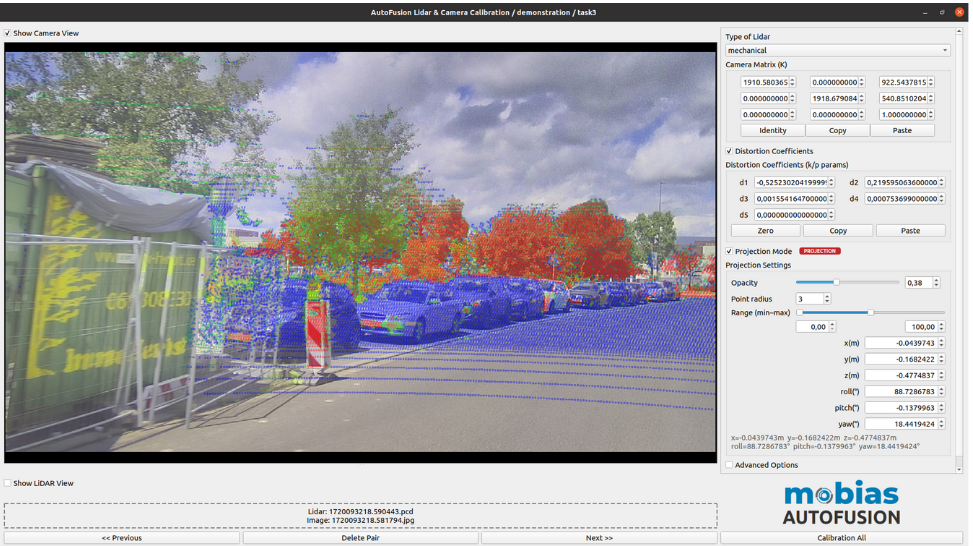Click the Previous pair button

point(121,538)
